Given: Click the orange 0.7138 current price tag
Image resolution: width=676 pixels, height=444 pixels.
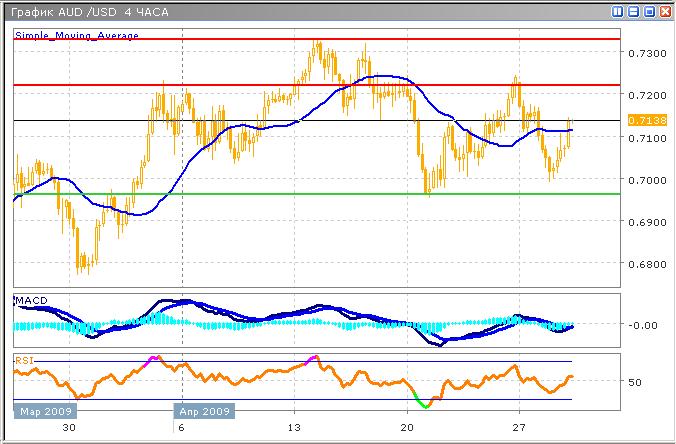Looking at the screenshot, I should click(x=642, y=120).
